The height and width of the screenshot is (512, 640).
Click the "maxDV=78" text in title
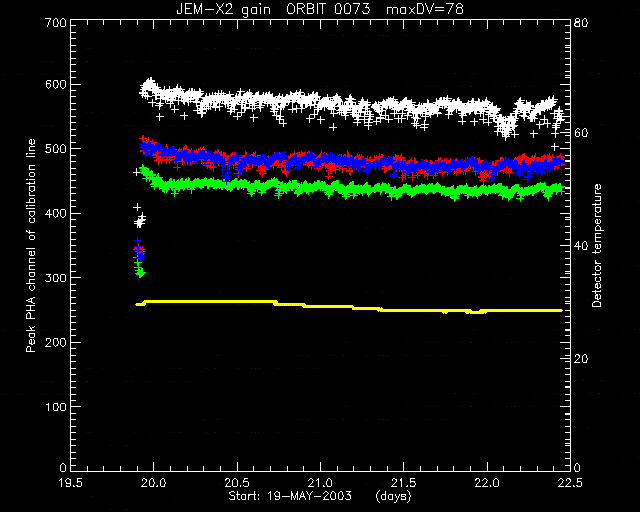point(424,9)
